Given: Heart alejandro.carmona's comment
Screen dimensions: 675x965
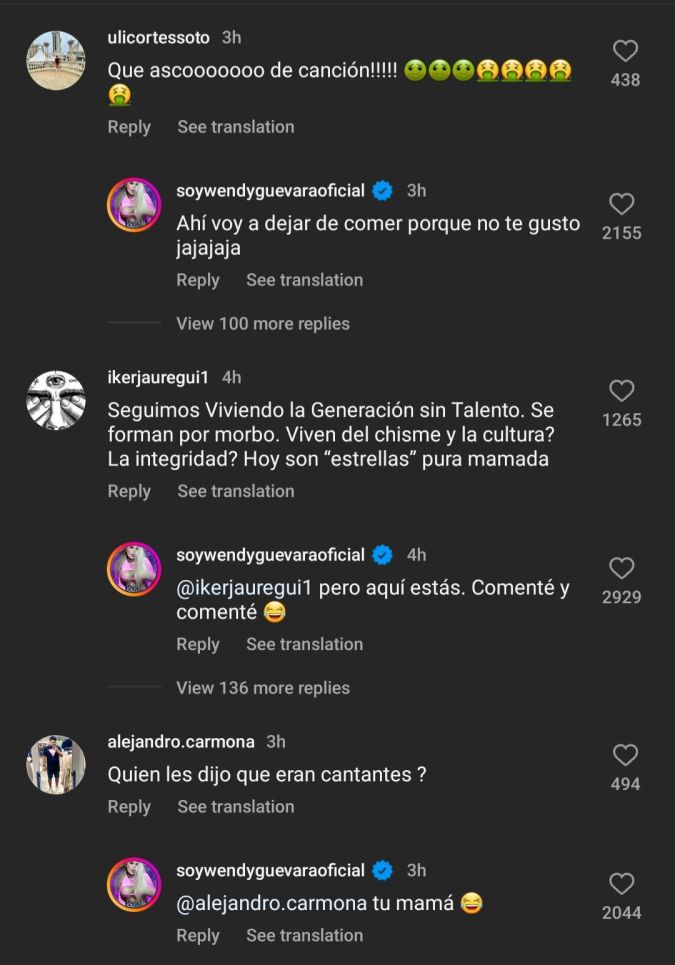Looking at the screenshot, I should pos(625,755).
